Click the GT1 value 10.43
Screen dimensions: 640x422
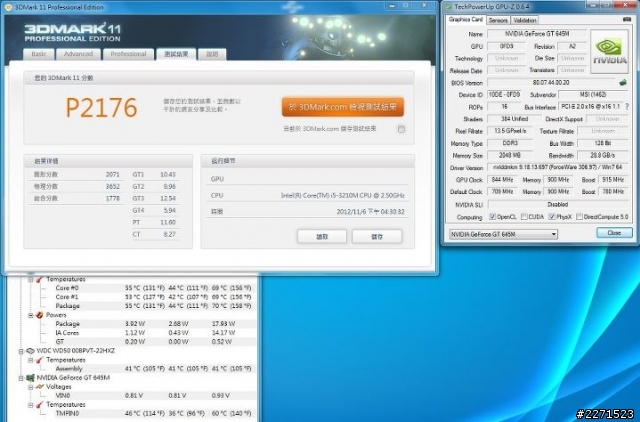pos(167,174)
